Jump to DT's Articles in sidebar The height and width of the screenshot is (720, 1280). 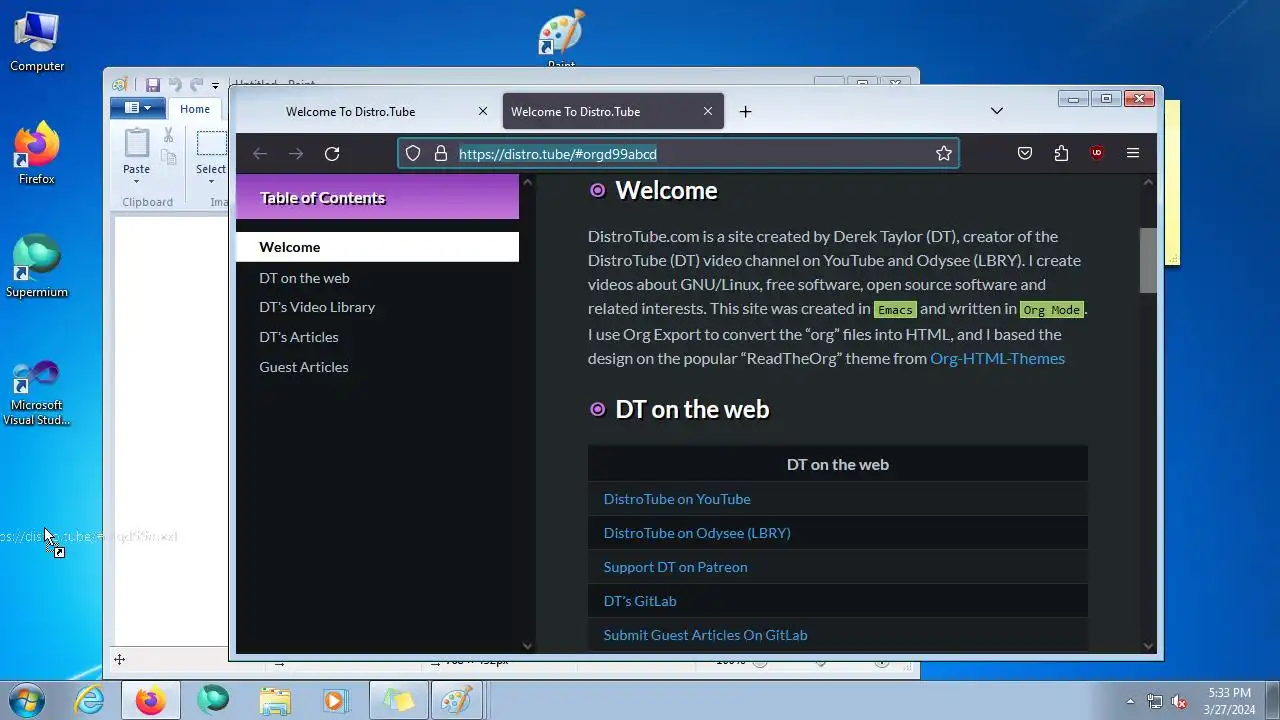pos(299,337)
